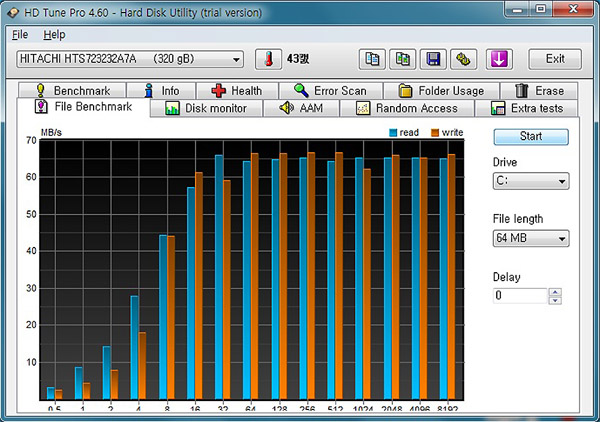600x422 pixels.
Task: Click the Delay input field
Action: click(520, 296)
